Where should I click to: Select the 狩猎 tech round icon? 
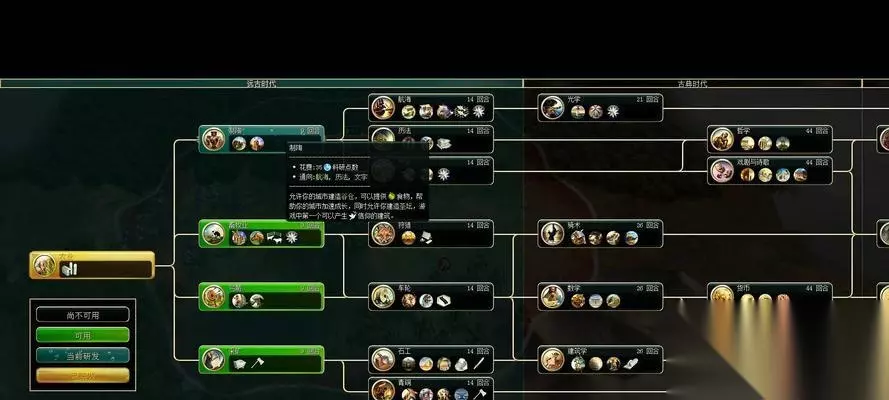(383, 234)
